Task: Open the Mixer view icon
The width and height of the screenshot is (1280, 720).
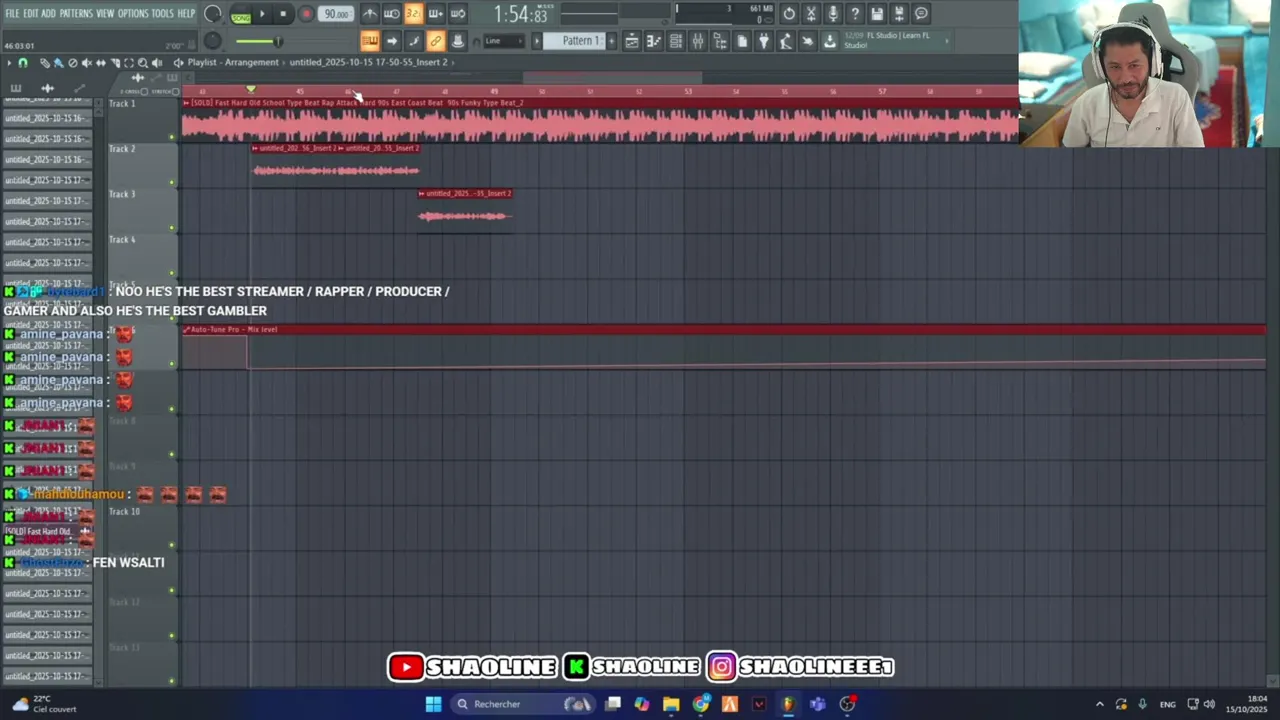Action: (x=698, y=41)
